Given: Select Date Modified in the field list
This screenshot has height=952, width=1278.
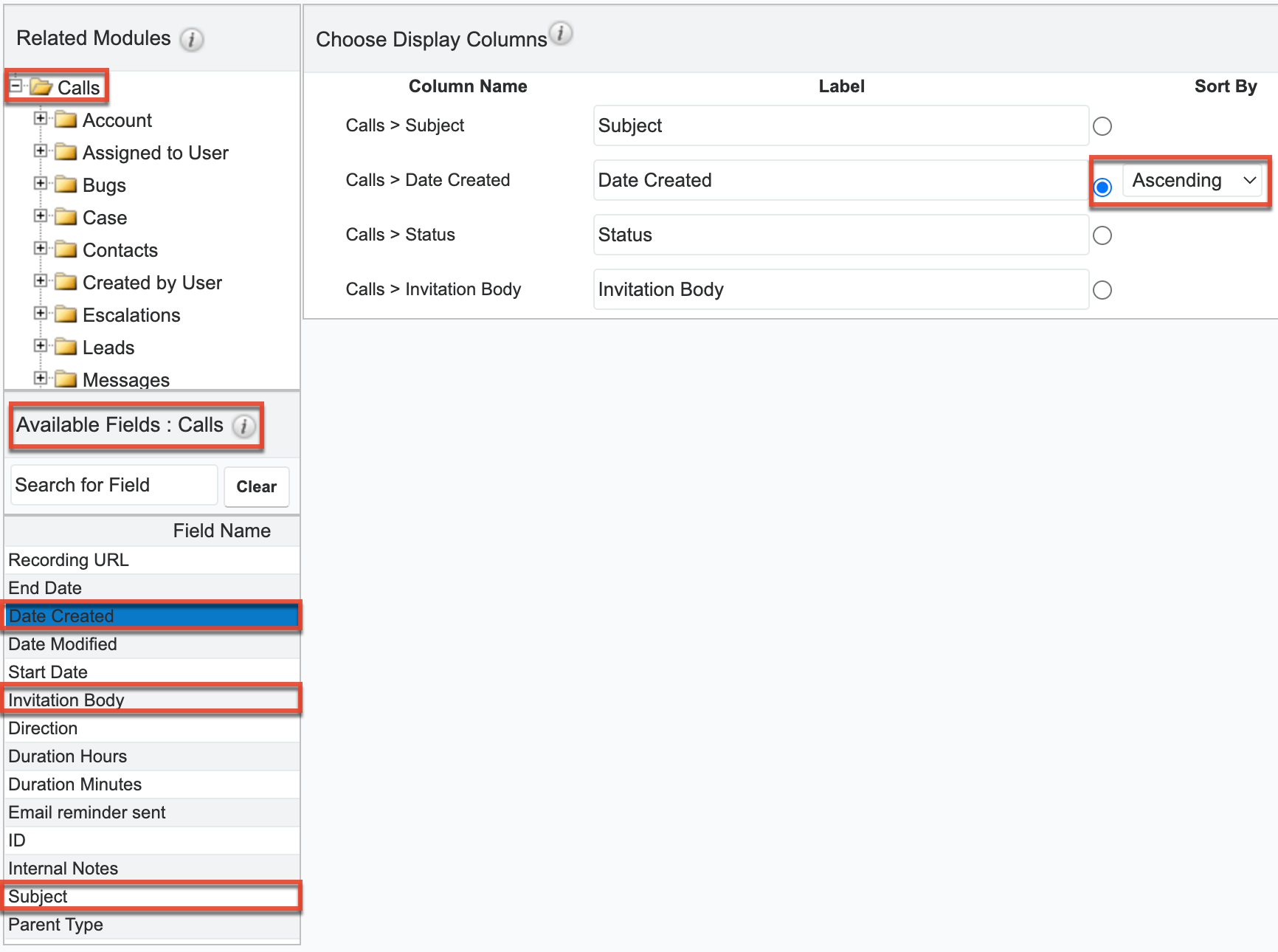Looking at the screenshot, I should [63, 644].
